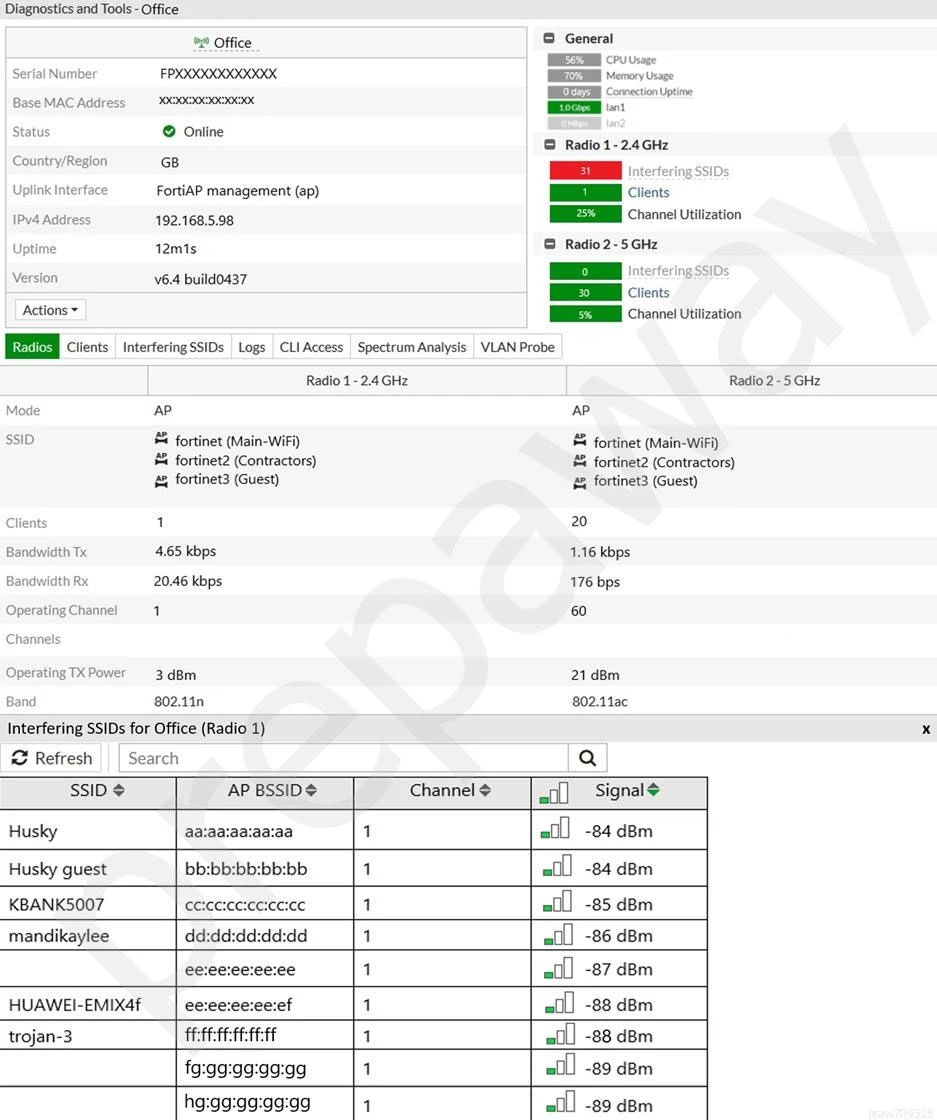
Task: Collapse the General section
Action: pyautogui.click(x=549, y=39)
